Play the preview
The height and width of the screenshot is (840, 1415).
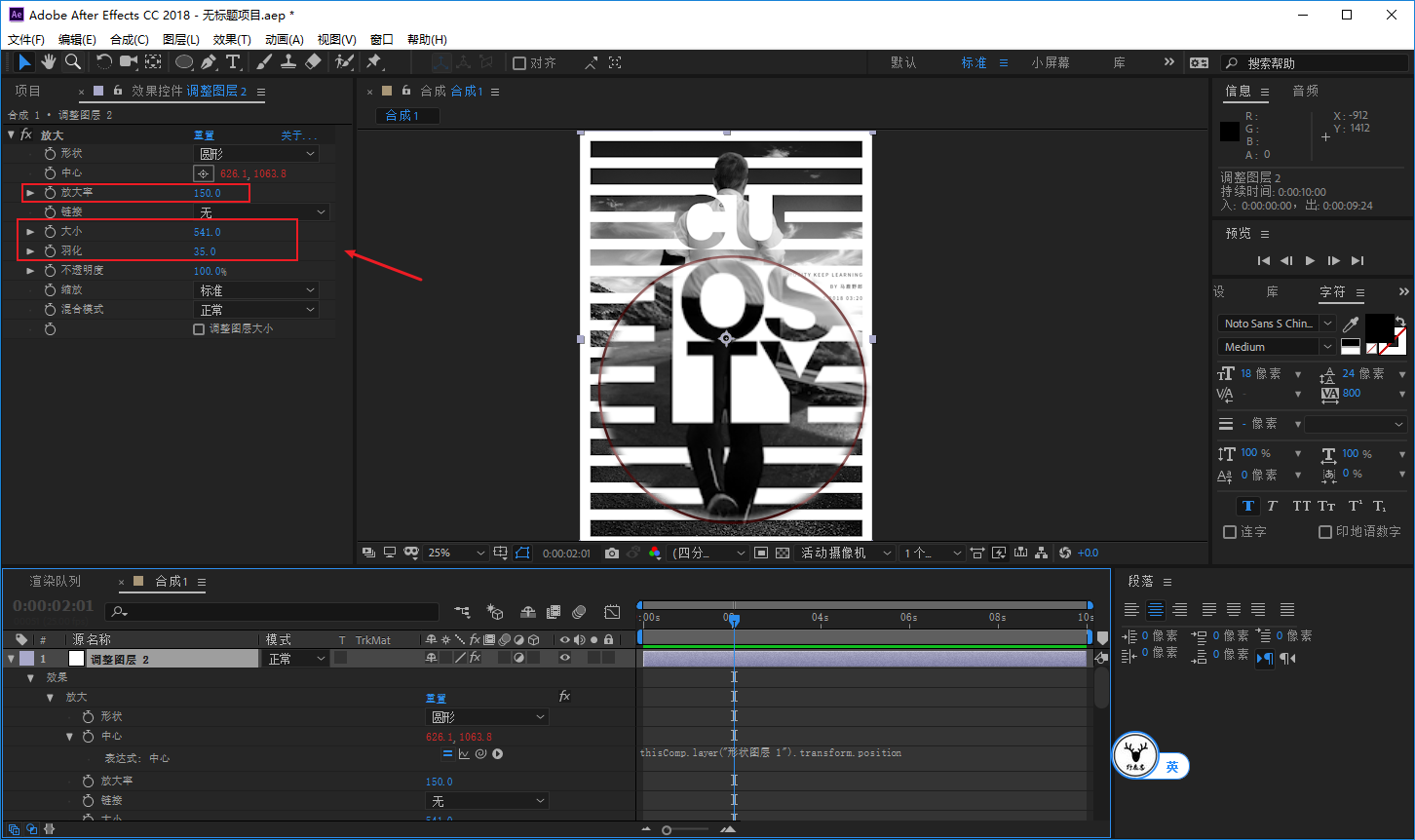tap(1311, 260)
